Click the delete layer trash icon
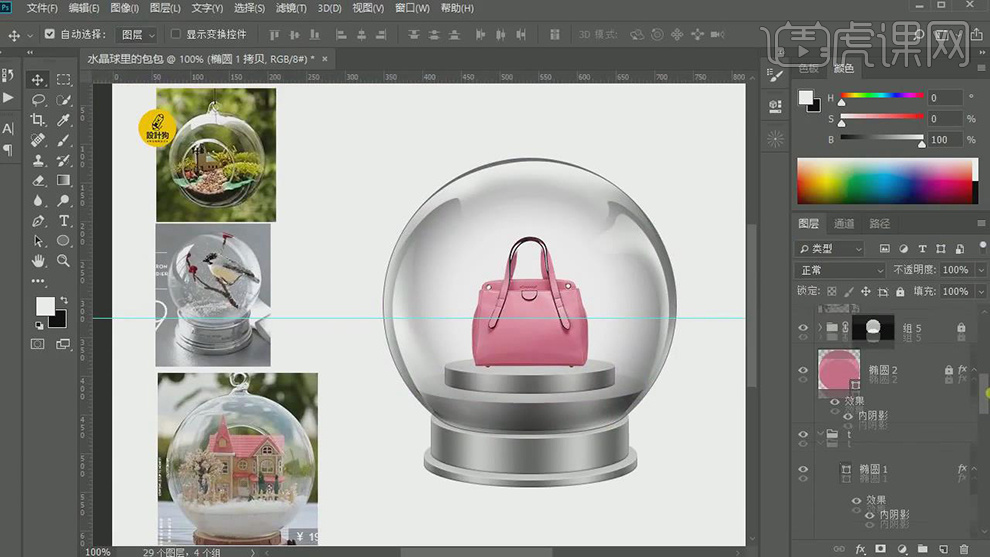This screenshot has height=557, width=990. coord(963,549)
